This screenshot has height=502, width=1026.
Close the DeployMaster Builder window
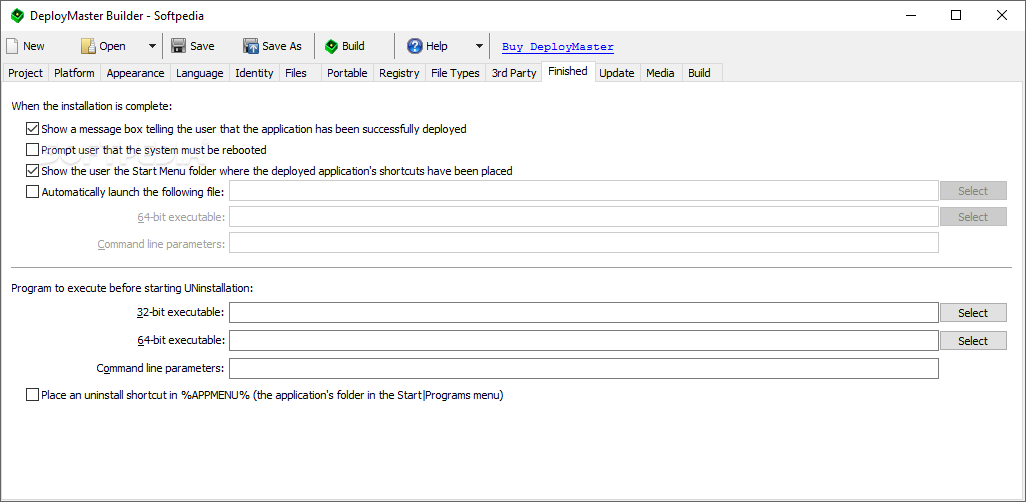[1002, 15]
